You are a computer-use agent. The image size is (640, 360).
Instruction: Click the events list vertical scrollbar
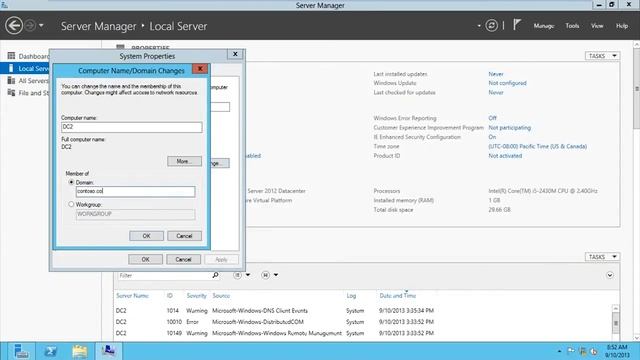point(616,322)
